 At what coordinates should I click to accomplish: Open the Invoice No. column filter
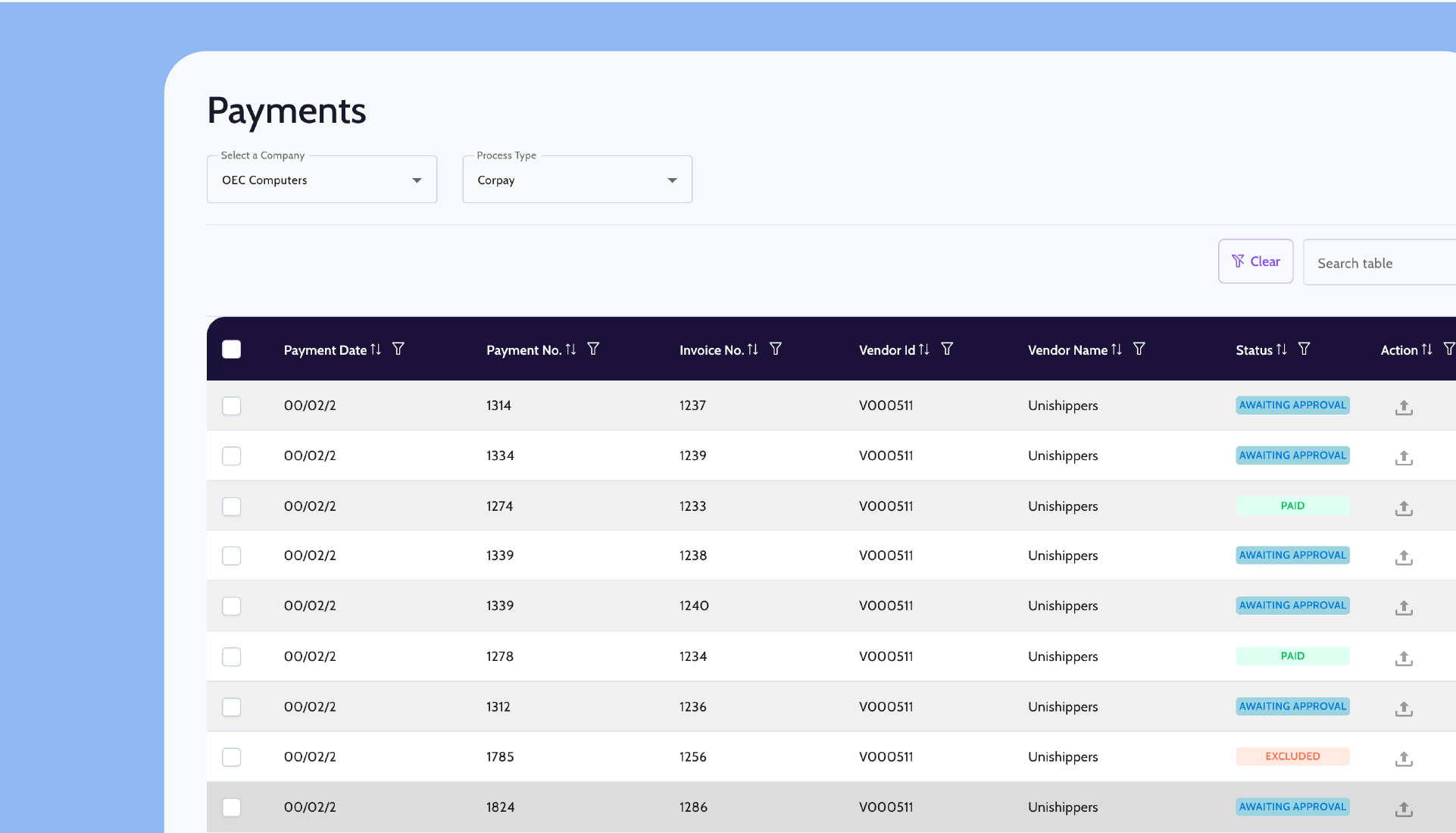click(776, 349)
